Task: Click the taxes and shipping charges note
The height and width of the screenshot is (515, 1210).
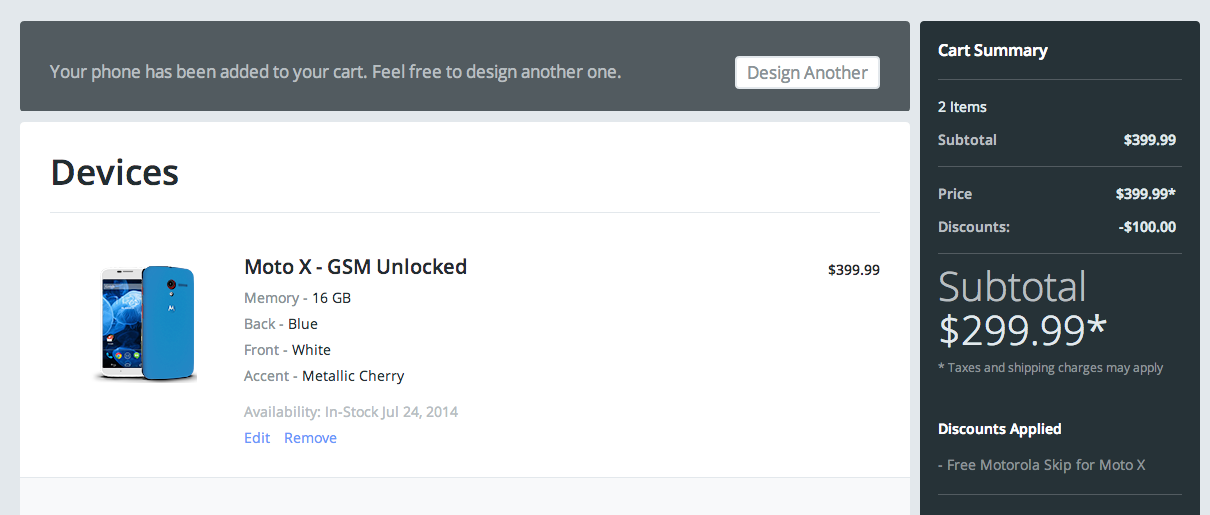Action: pos(1050,368)
